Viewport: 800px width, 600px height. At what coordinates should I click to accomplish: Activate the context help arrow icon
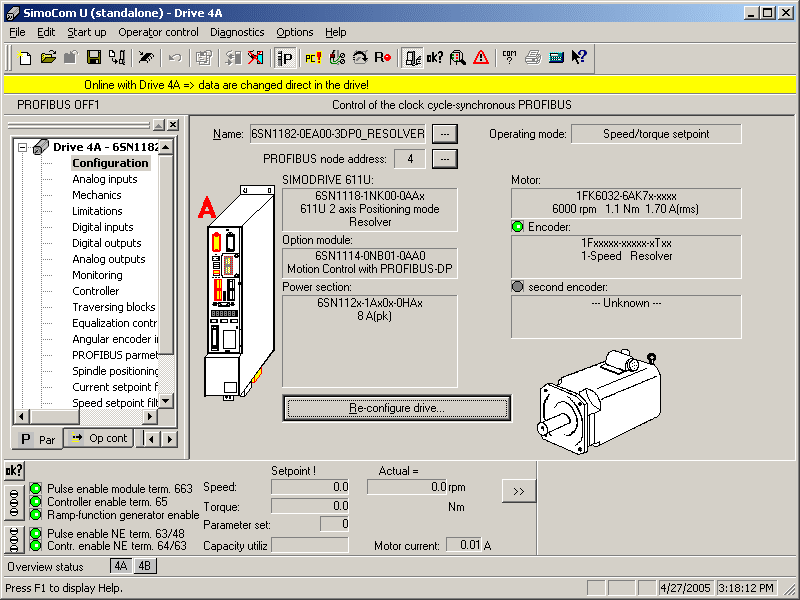pos(579,58)
